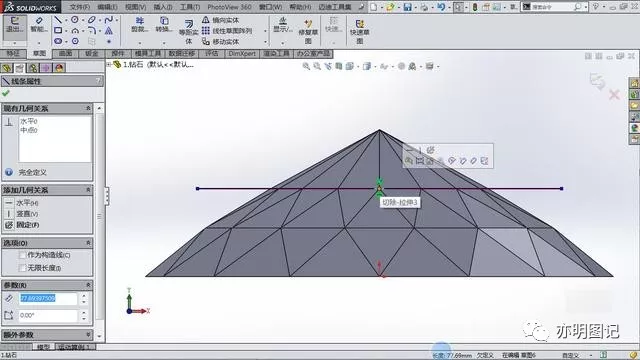This screenshot has width=640, height=360.
Task: Open dropdown next to Linear Sketch Pattern
Action: (265, 31)
